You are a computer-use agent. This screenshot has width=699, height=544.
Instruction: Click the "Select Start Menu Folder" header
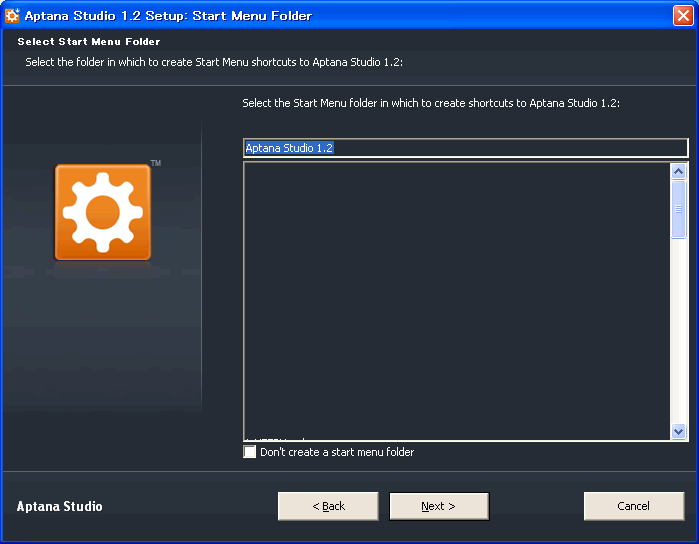point(89,42)
